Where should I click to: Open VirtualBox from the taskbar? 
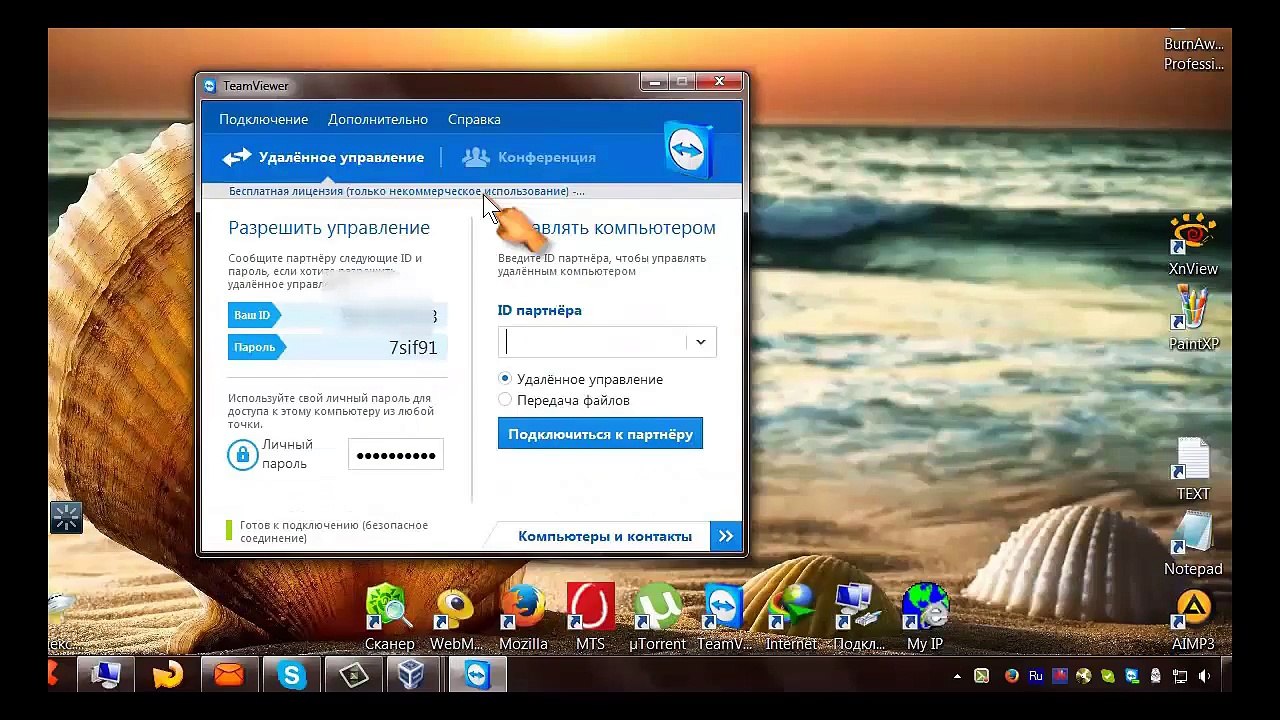(x=411, y=676)
